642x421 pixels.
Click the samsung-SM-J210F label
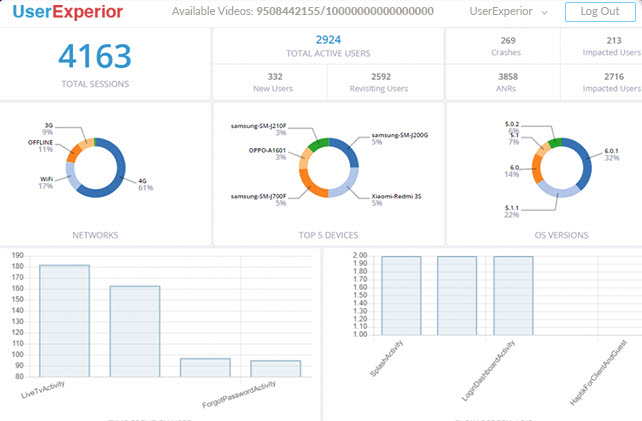pos(258,126)
